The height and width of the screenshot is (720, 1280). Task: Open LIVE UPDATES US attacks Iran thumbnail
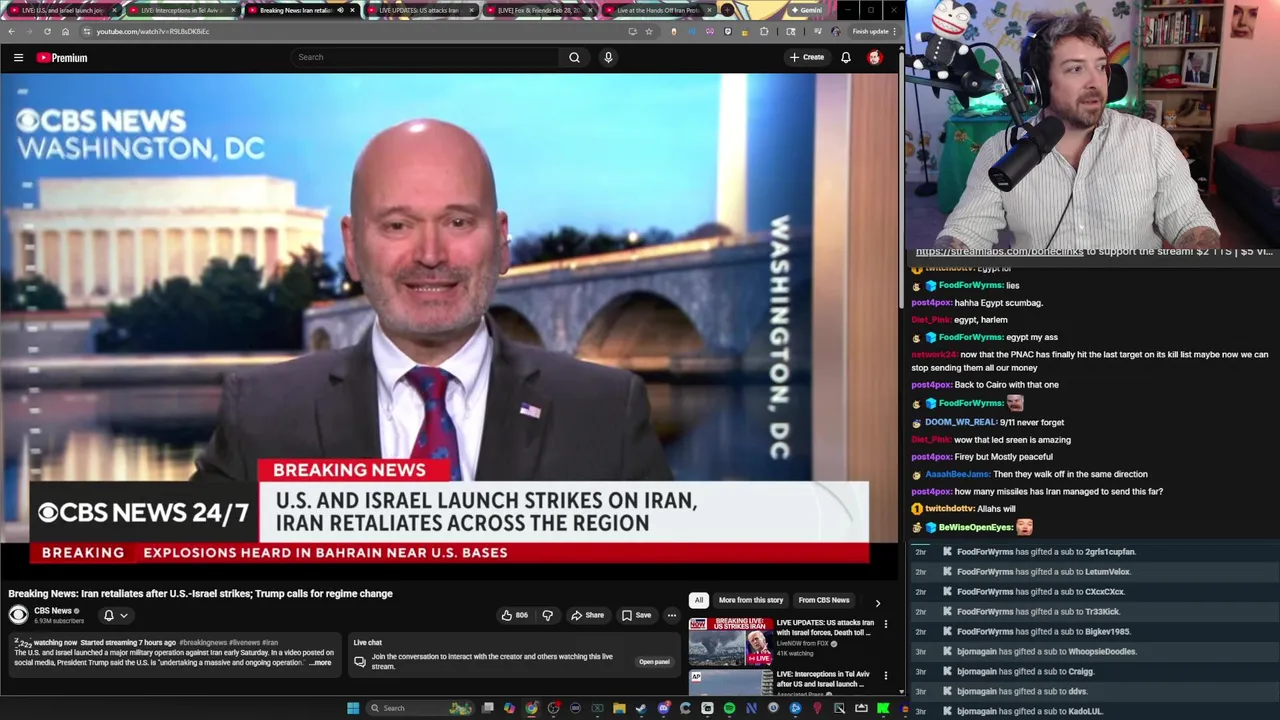click(x=731, y=641)
